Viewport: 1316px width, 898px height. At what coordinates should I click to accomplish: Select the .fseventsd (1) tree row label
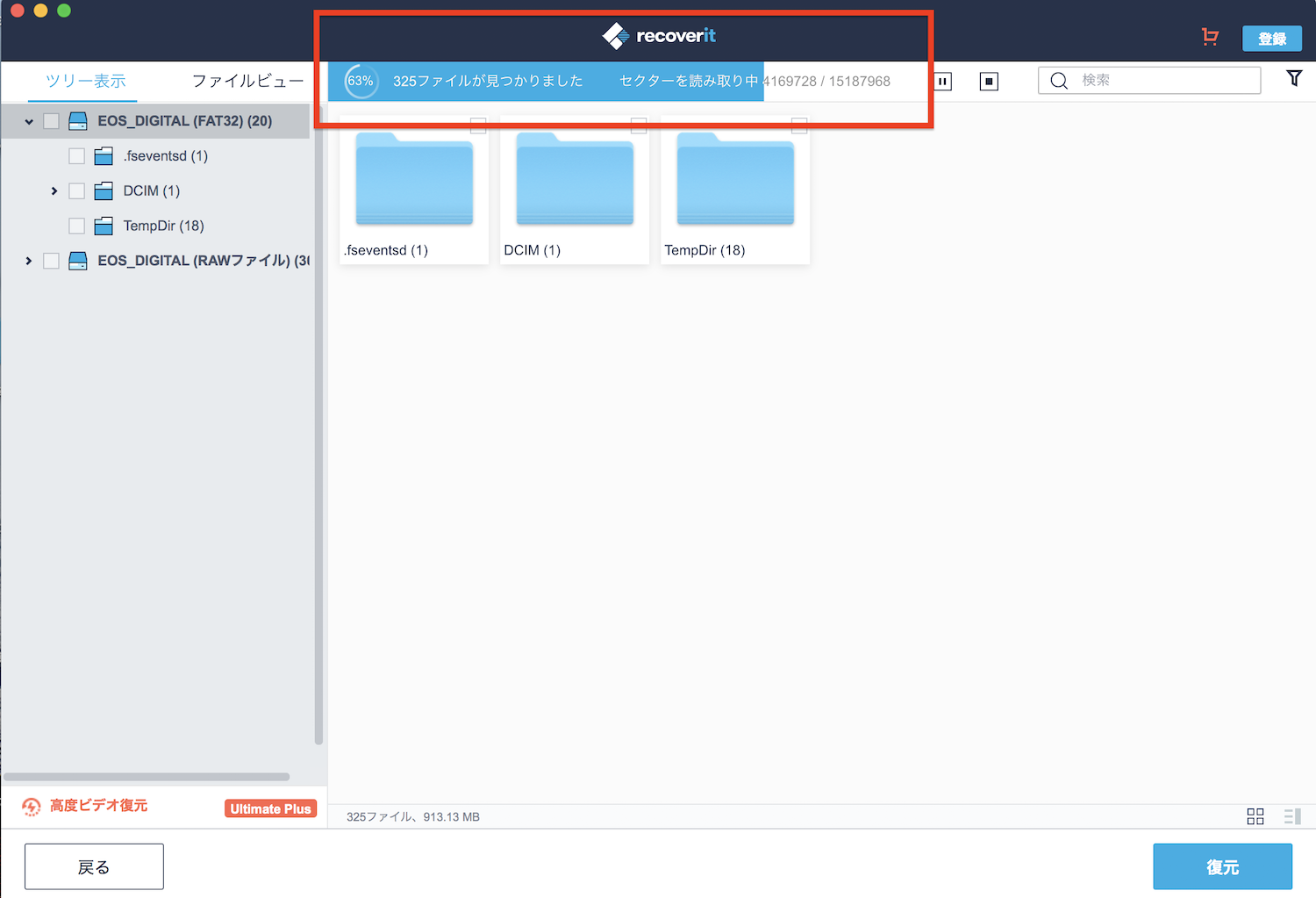pyautogui.click(x=166, y=156)
